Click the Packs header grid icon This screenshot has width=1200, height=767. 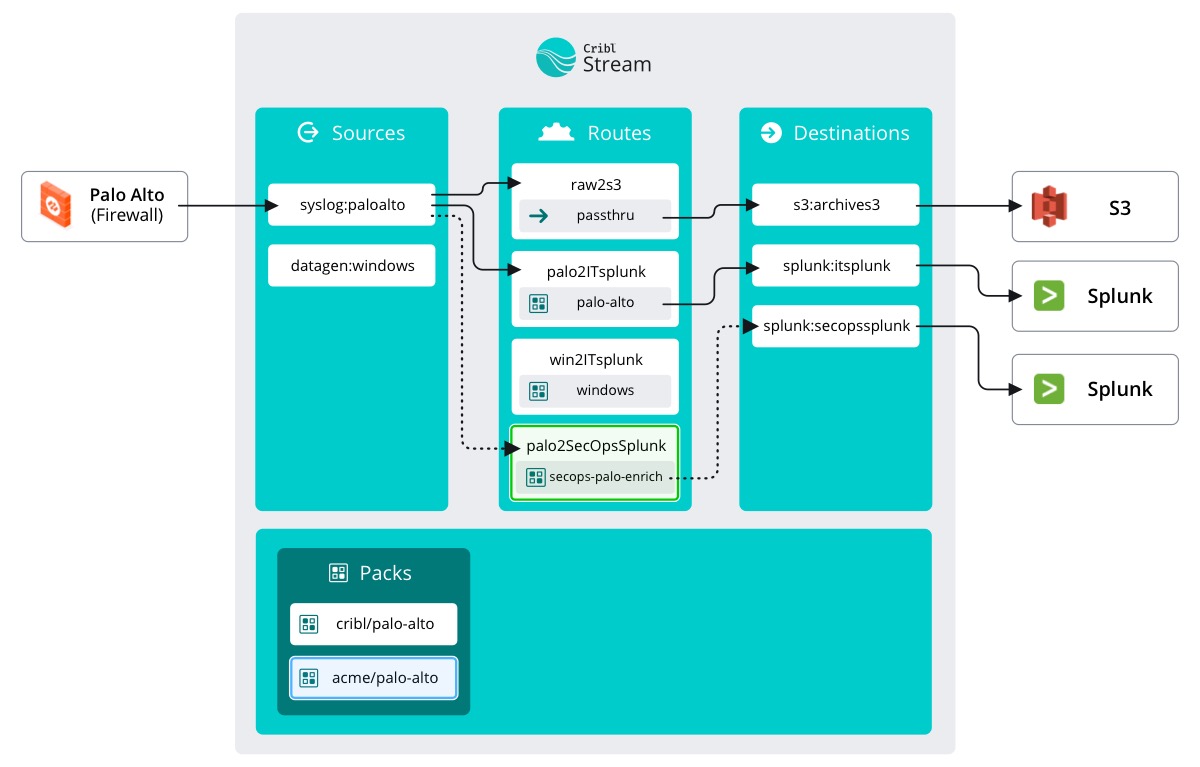coord(338,573)
